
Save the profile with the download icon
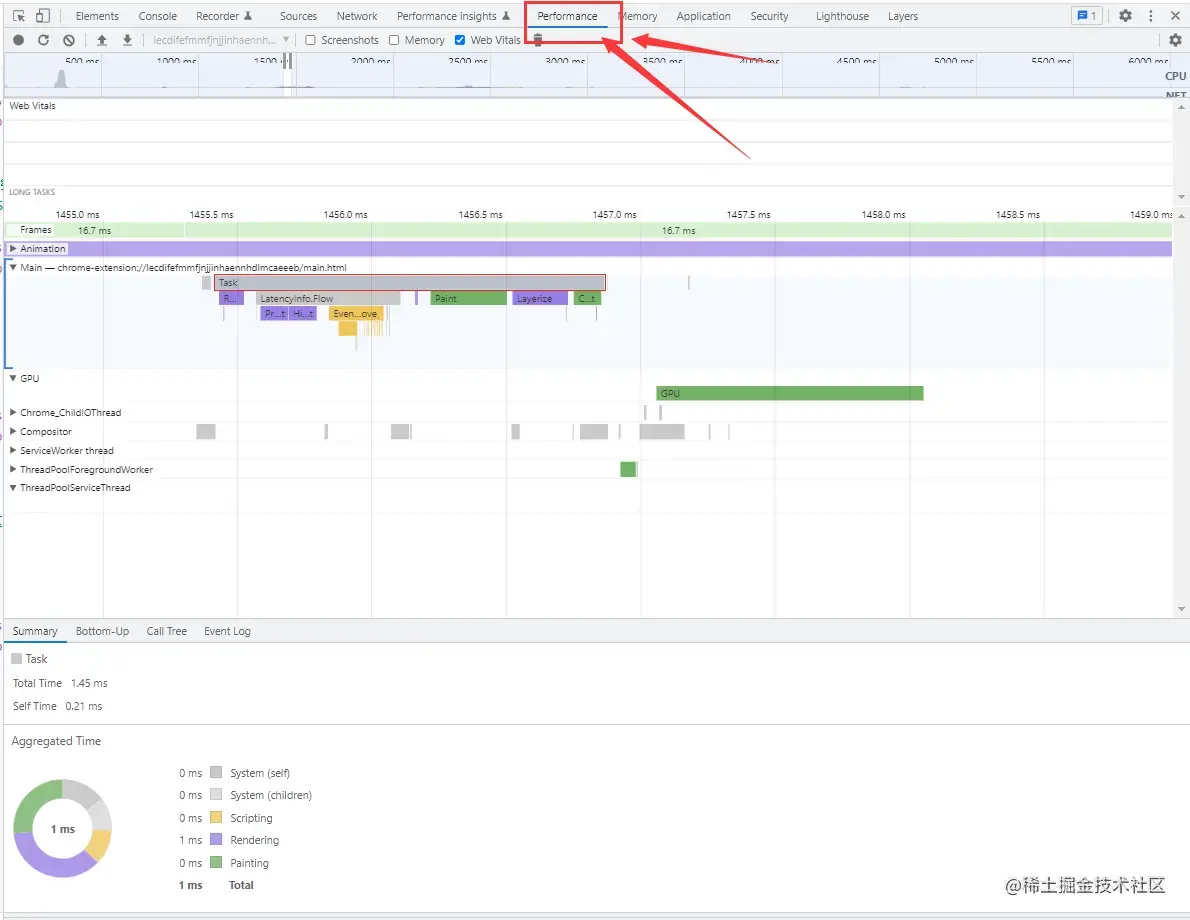pos(128,40)
